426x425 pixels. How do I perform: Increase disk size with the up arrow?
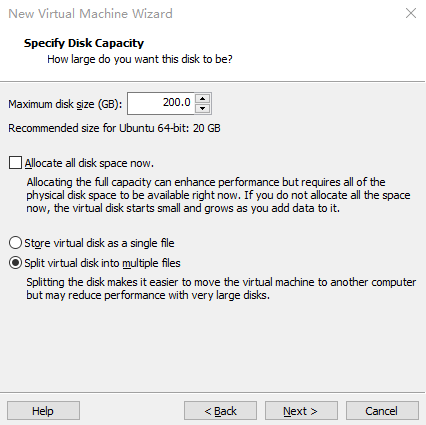tap(203, 99)
